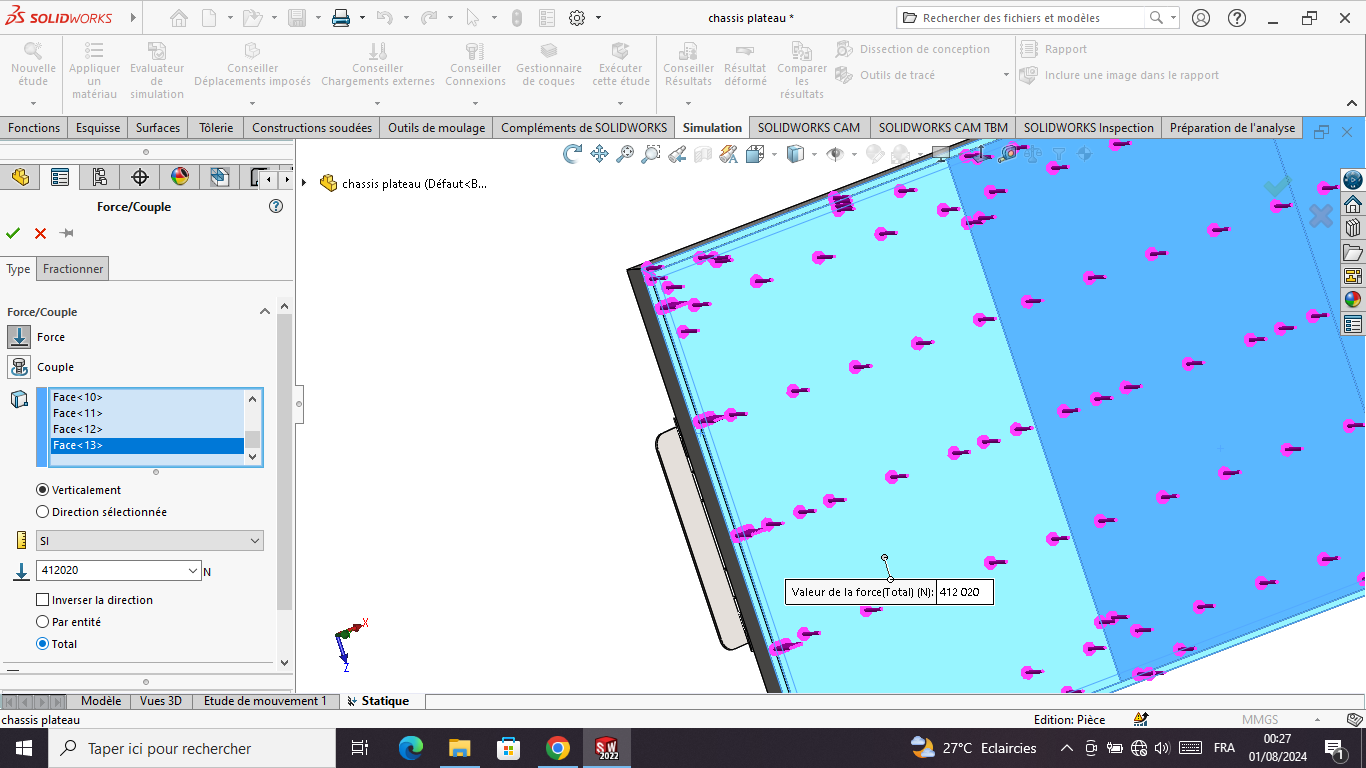Open the DisplayManager color sphere tab

pos(180,177)
